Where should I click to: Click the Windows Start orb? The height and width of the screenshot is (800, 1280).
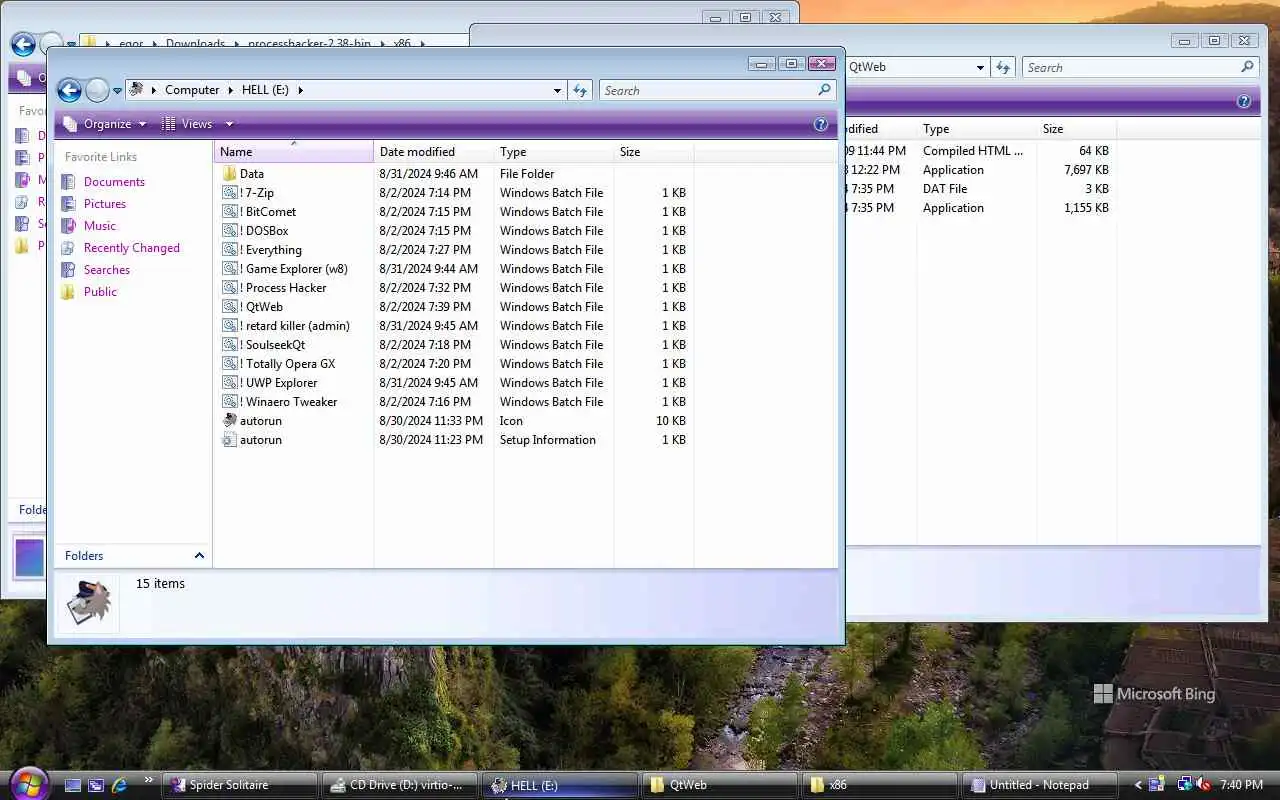[28, 783]
